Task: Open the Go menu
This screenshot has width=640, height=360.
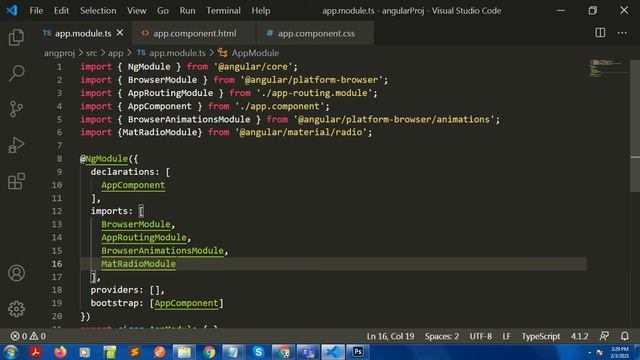Action: [163, 11]
